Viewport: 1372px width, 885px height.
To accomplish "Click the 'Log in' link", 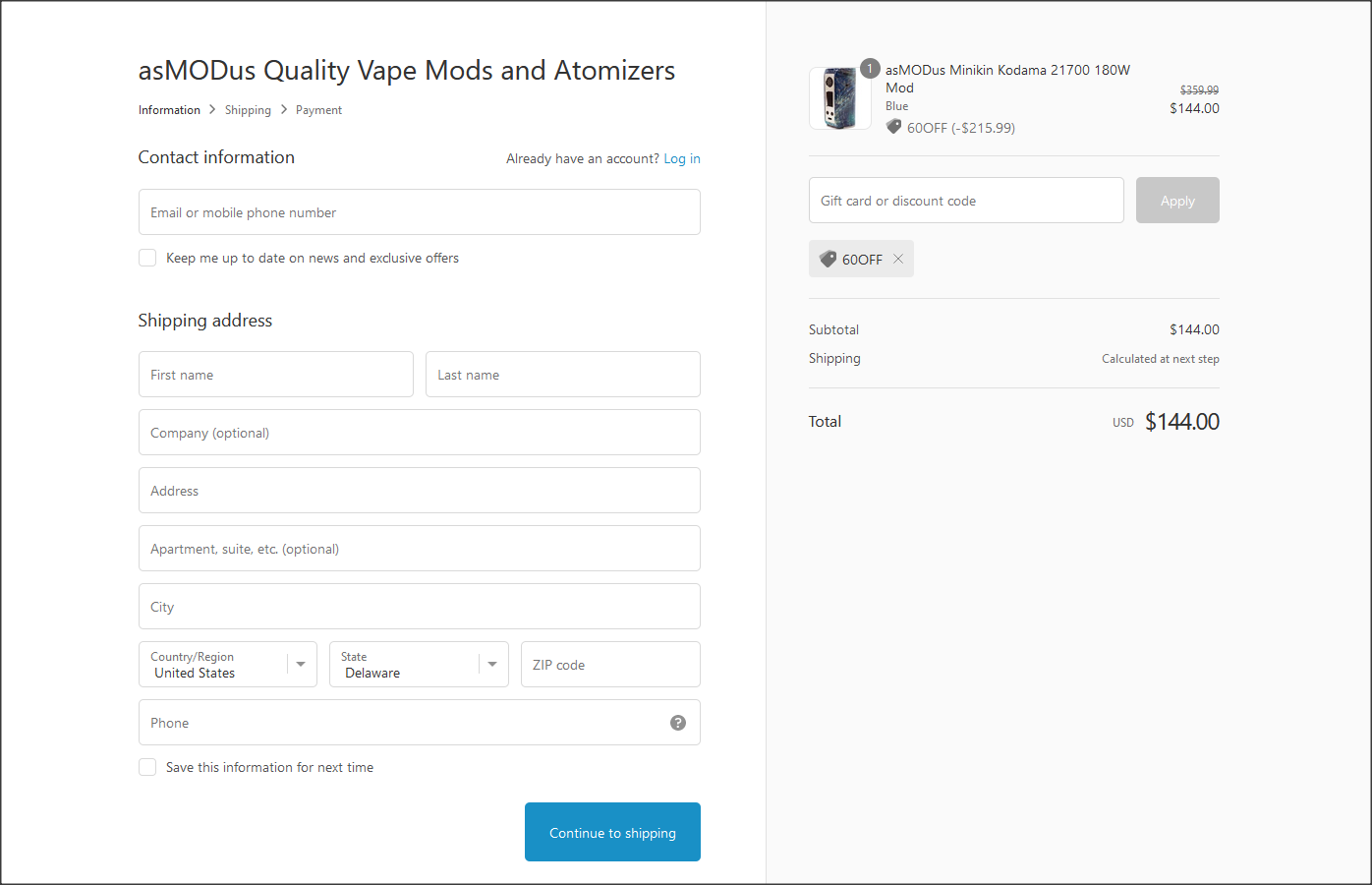I will coord(682,158).
